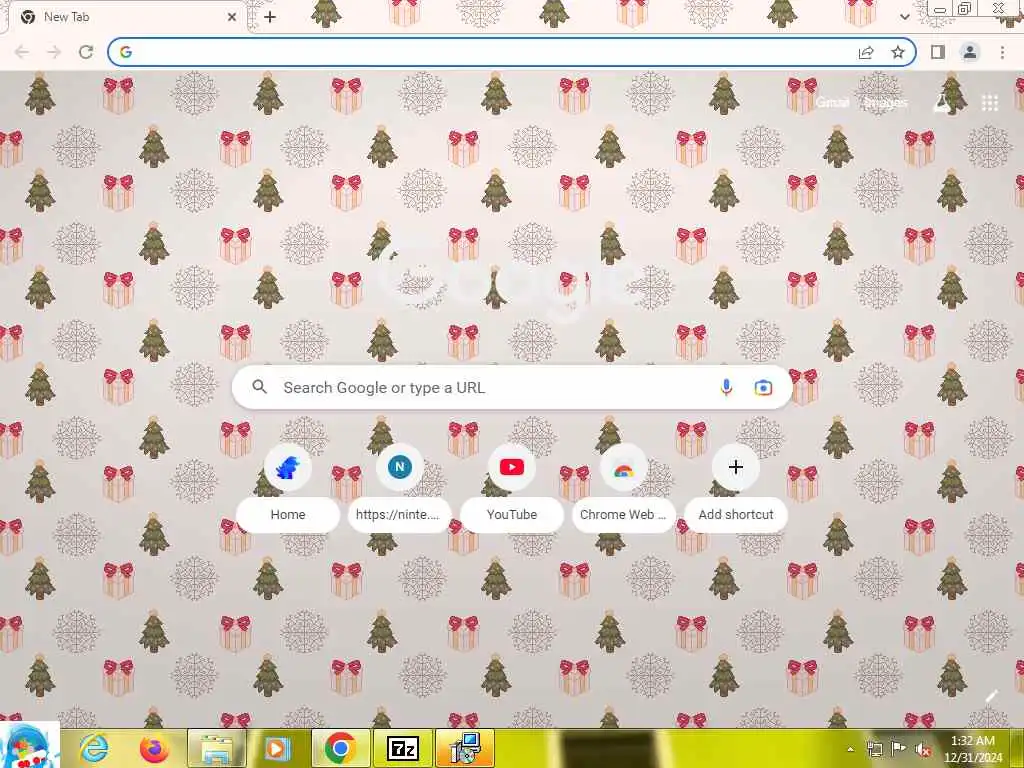Toggle the side panel icon

point(938,52)
